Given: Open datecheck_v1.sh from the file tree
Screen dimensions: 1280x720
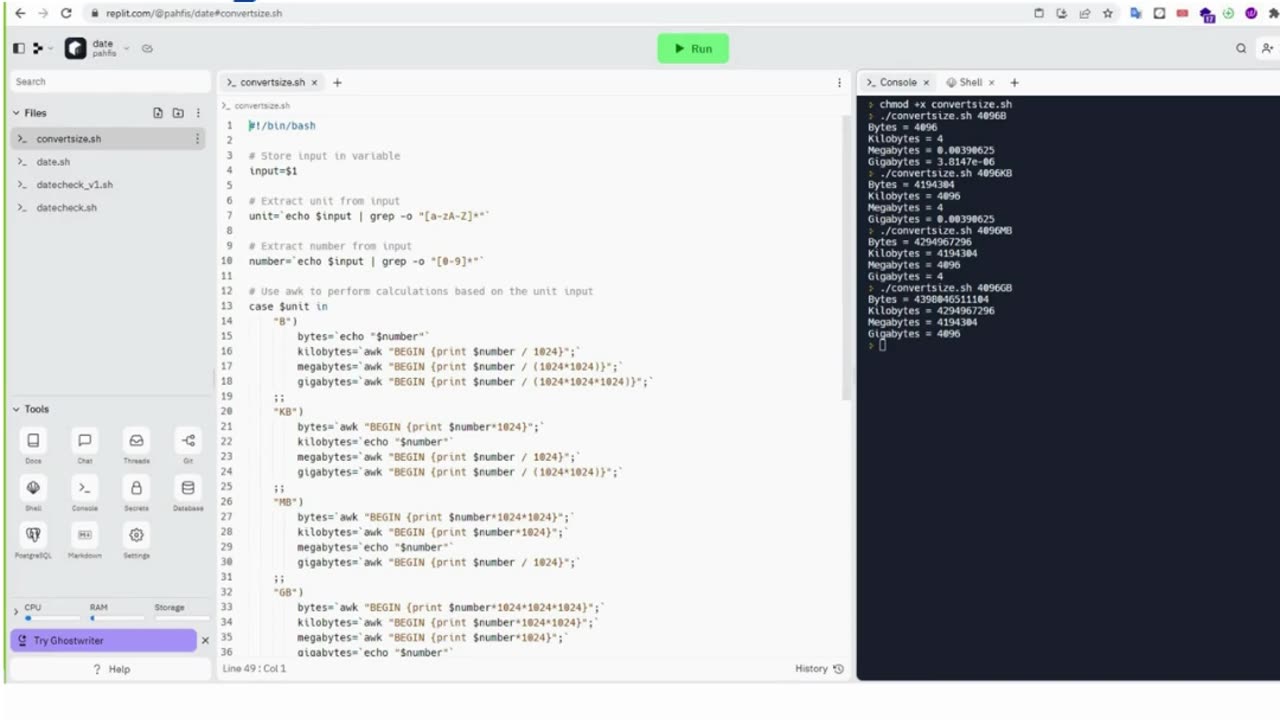Looking at the screenshot, I should 108,184.
